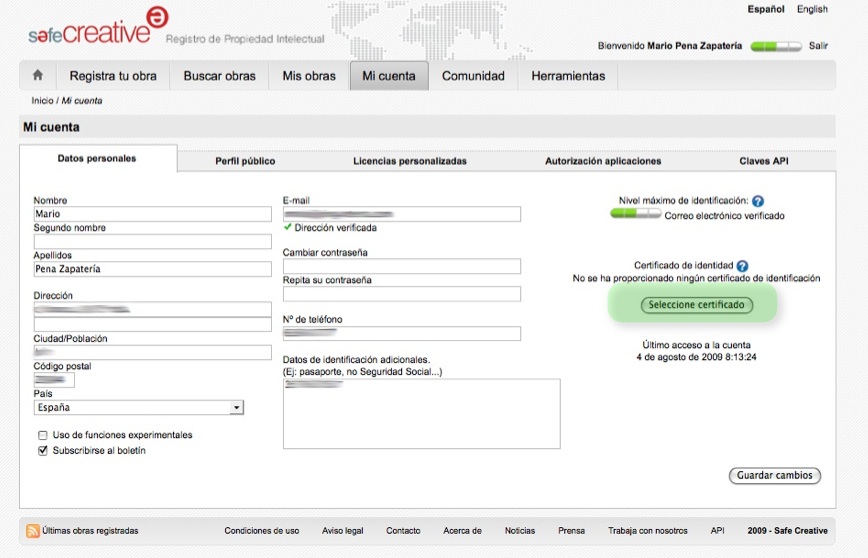Screen dimensions: 868x558
Task: Click help icon next to Certificado de identidad
Action: 742,266
